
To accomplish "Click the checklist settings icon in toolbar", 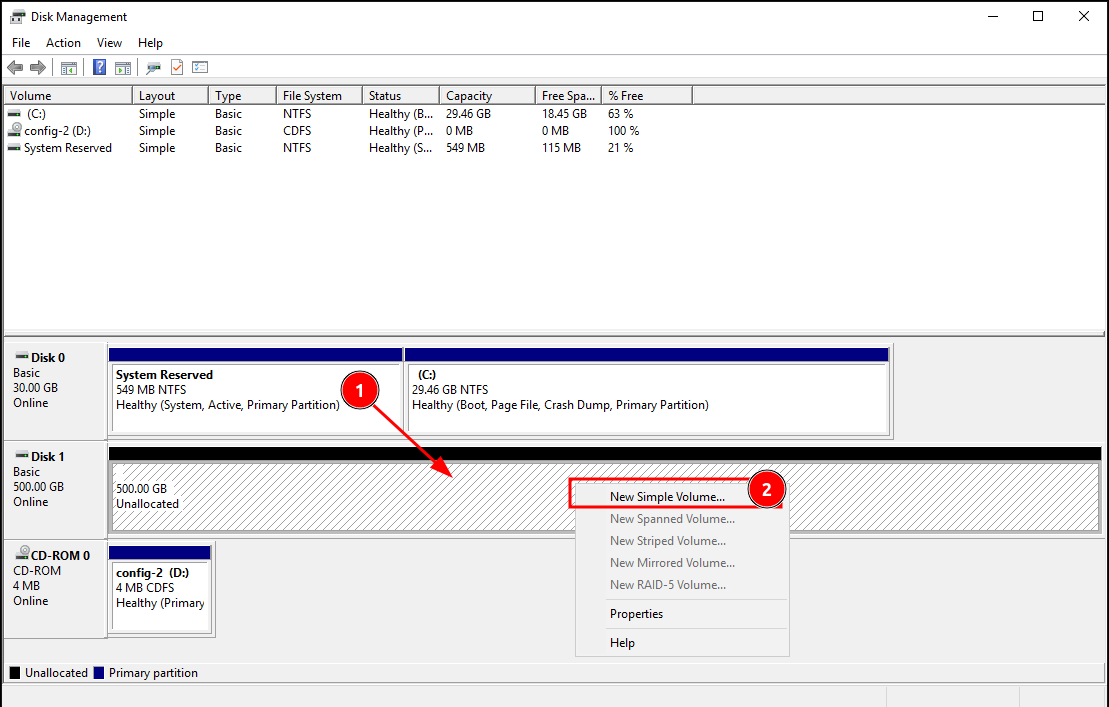I will [200, 68].
